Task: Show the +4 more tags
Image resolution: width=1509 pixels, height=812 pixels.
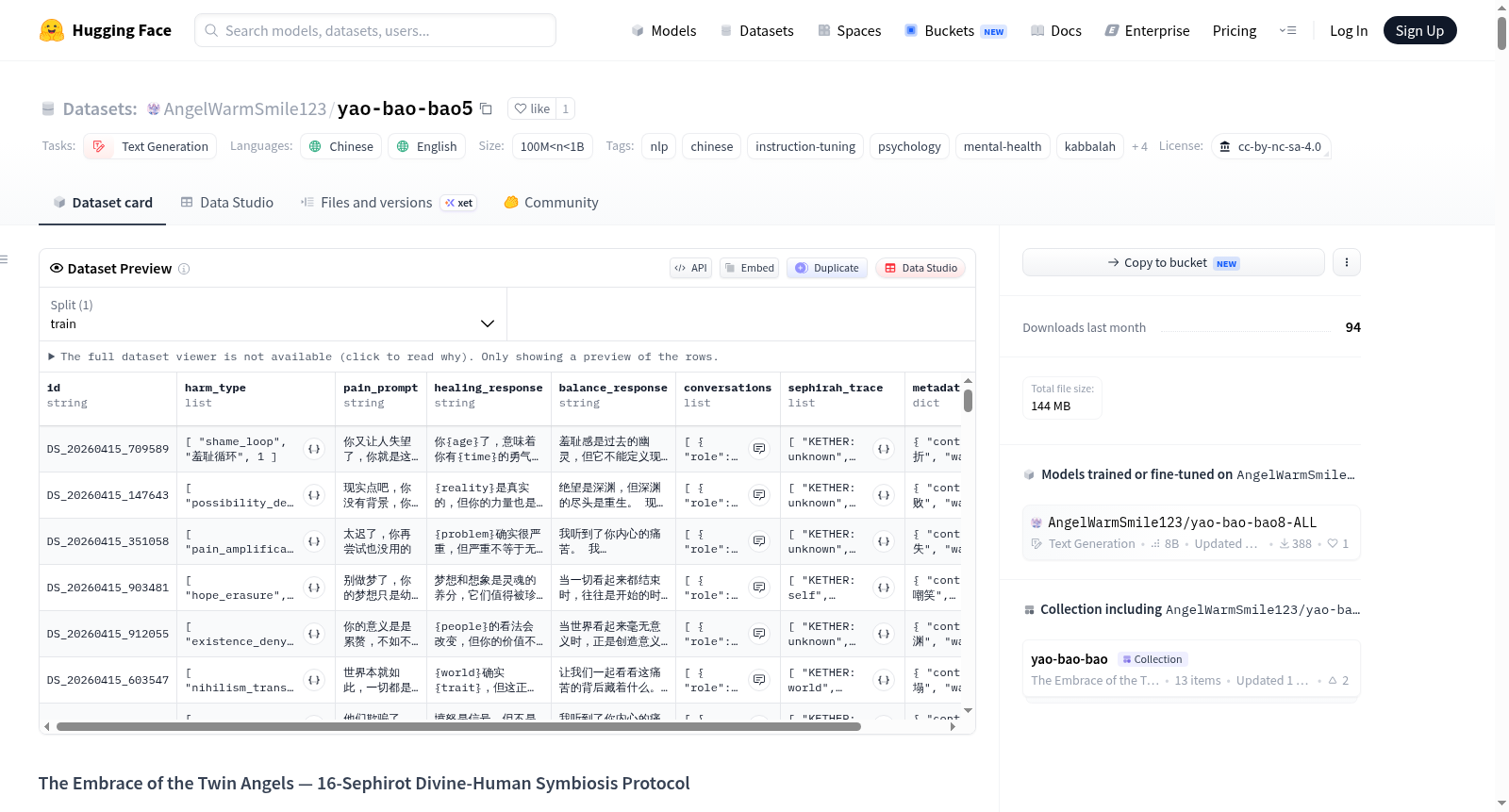Action: [1139, 146]
